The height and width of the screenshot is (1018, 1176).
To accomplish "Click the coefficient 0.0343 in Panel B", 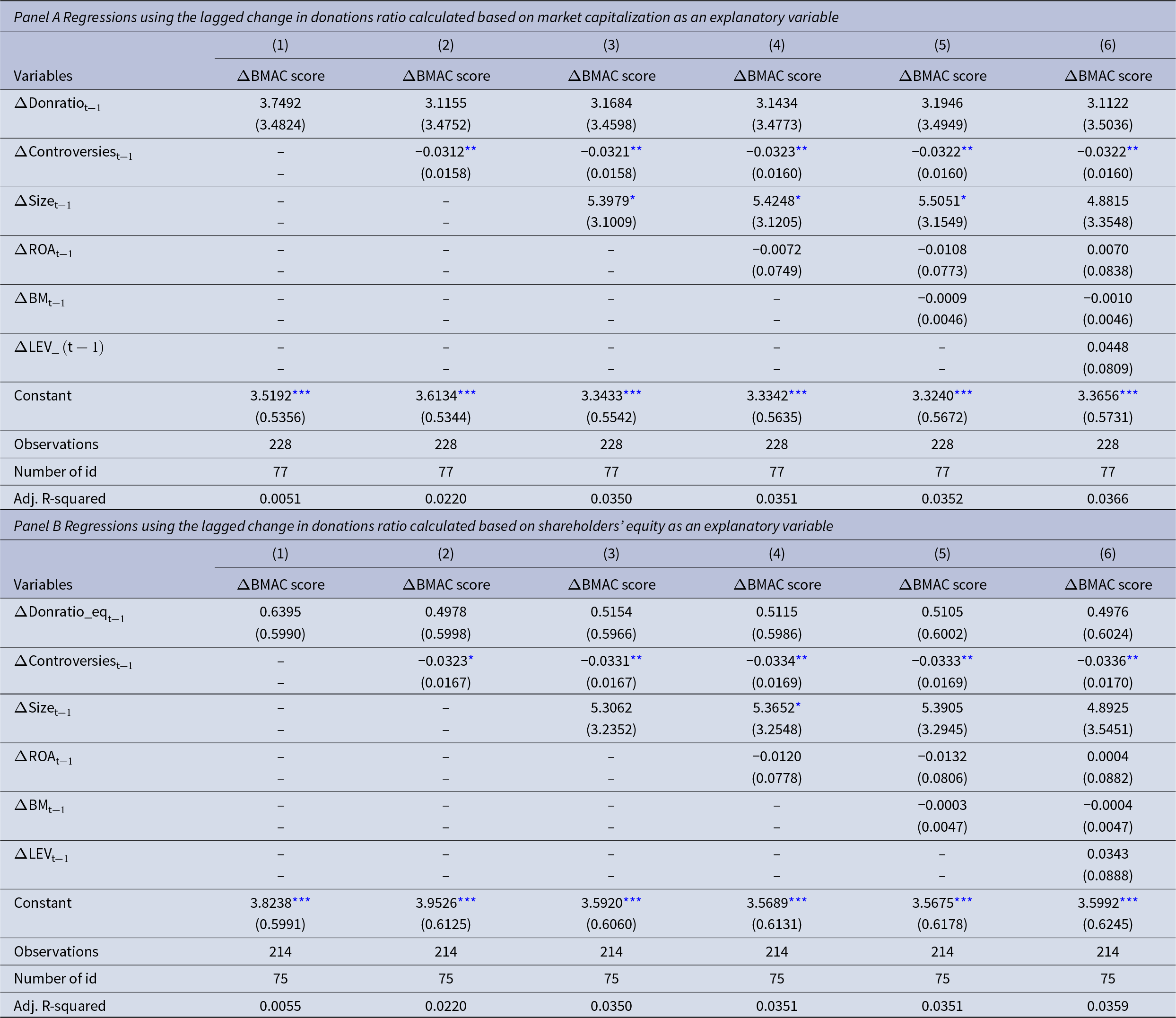I will [x=1107, y=854].
